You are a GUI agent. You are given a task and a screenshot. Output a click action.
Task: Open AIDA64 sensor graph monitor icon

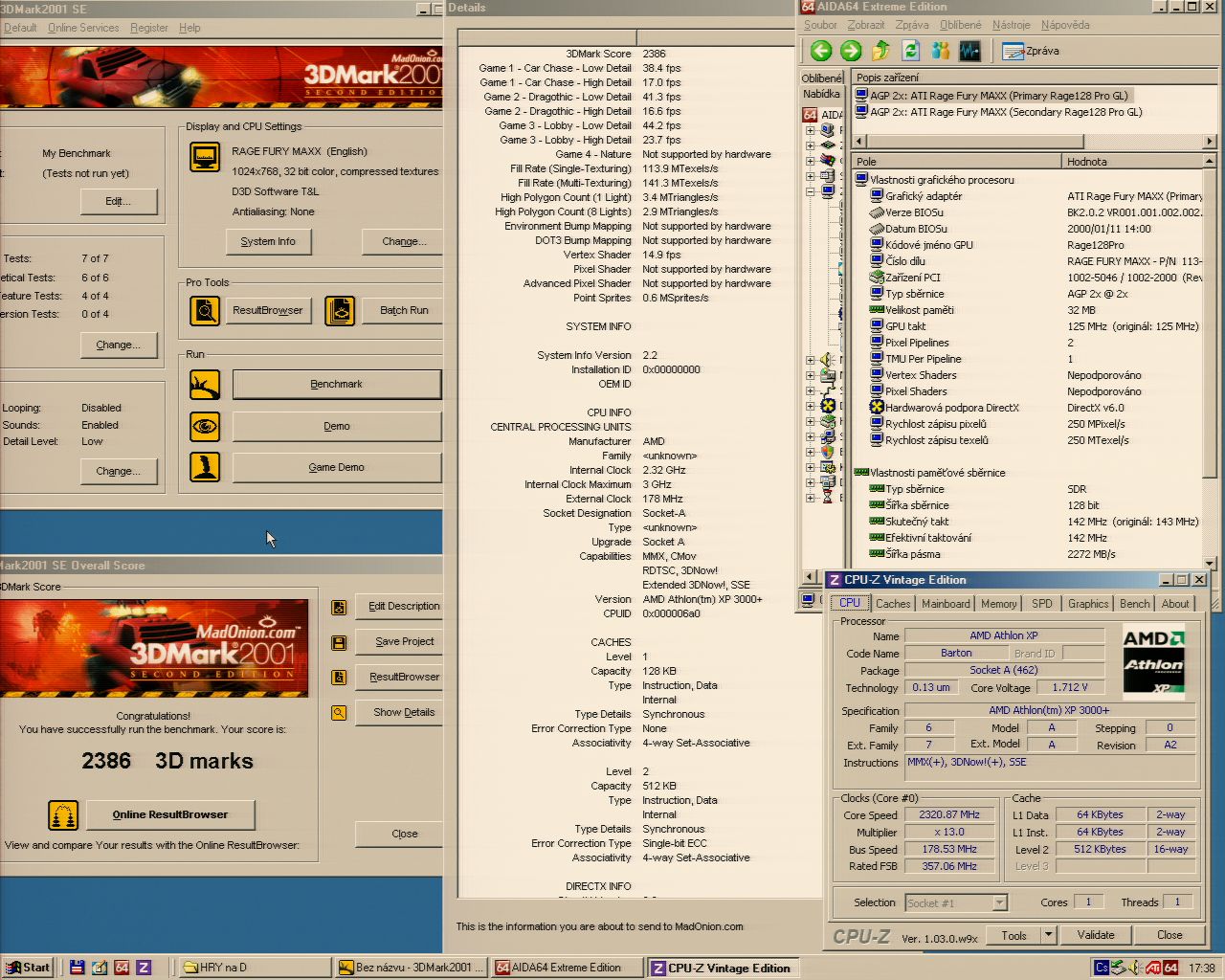tap(969, 51)
